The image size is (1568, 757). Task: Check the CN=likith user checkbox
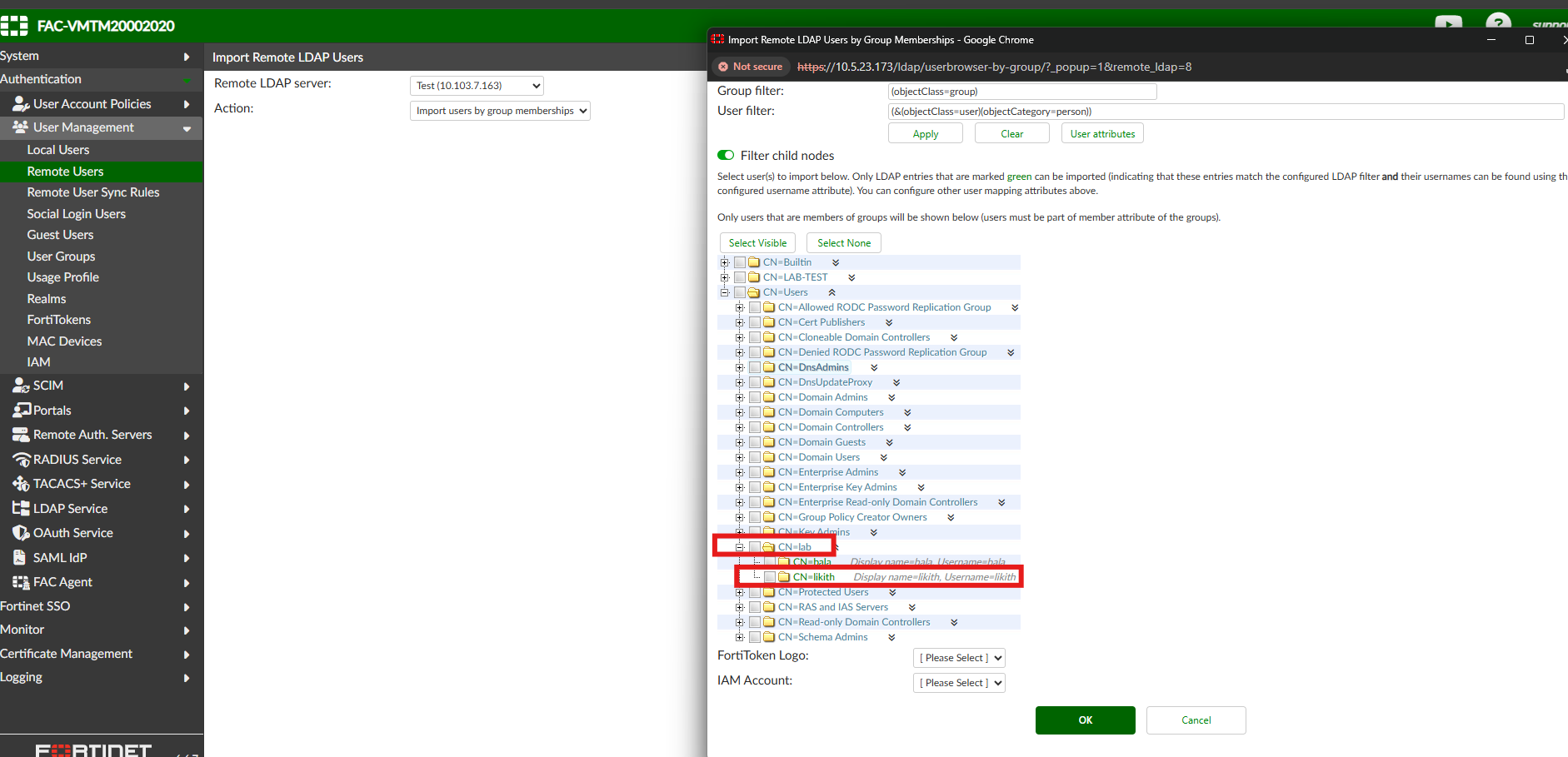click(770, 577)
